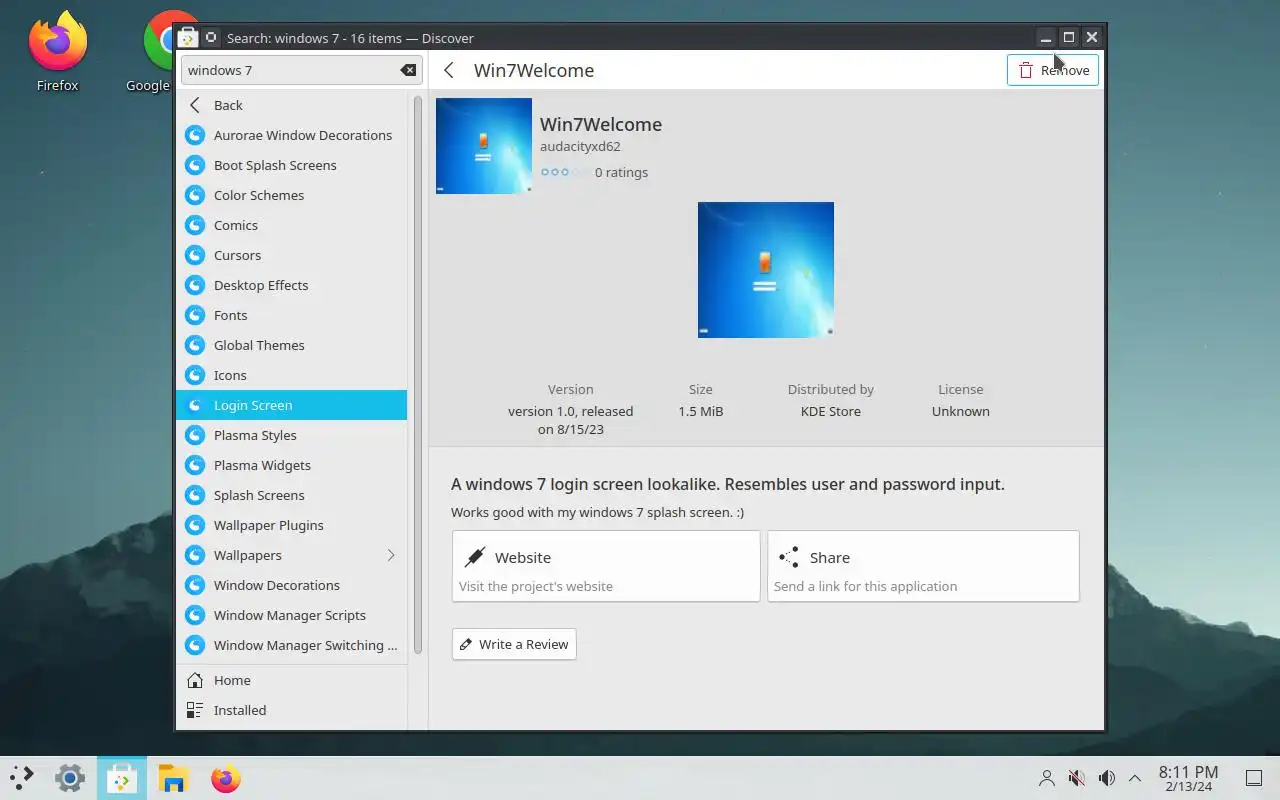Open System Settings from the taskbar
This screenshot has width=1280, height=800.
[70, 778]
